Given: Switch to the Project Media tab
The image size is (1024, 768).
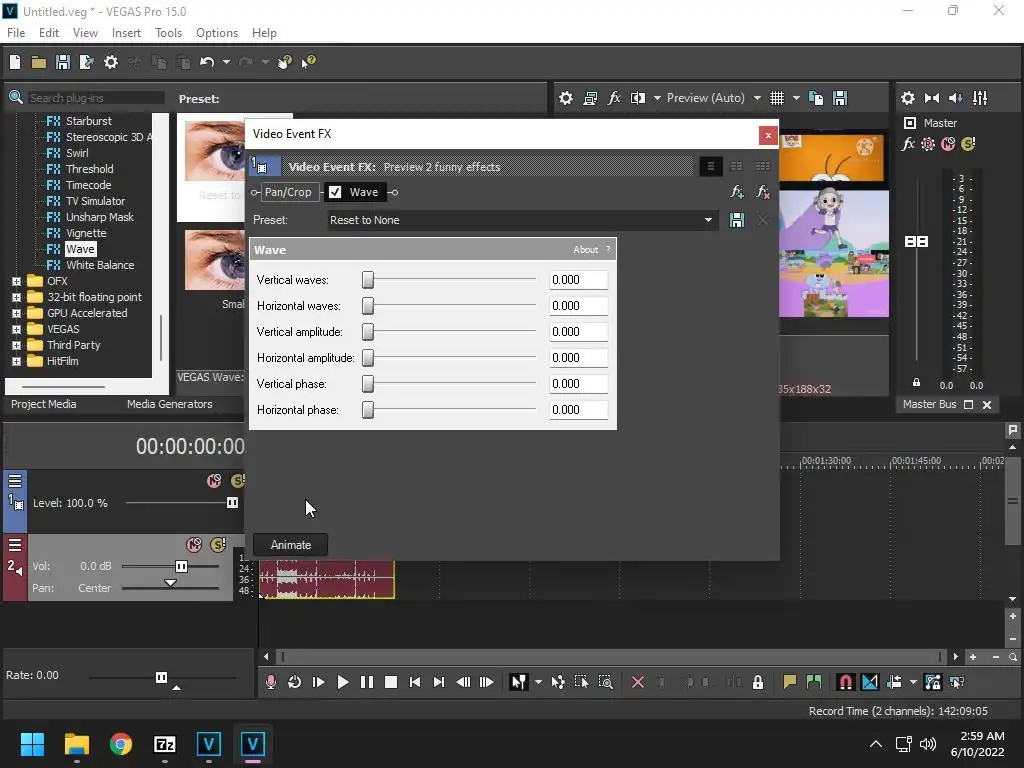Looking at the screenshot, I should pyautogui.click(x=44, y=404).
